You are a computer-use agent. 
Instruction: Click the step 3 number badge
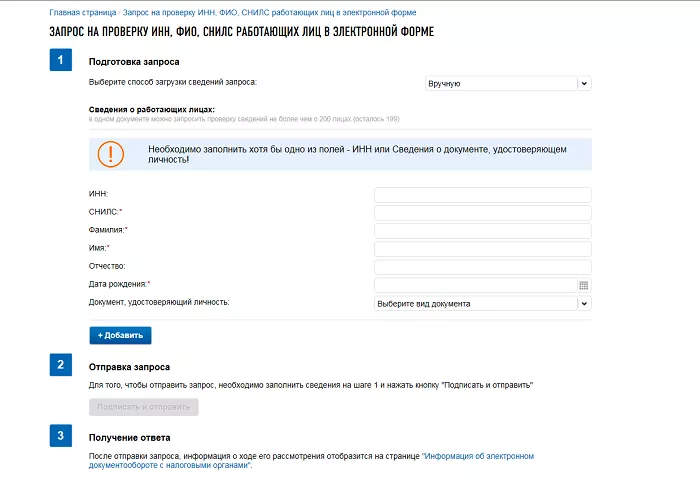click(x=61, y=436)
